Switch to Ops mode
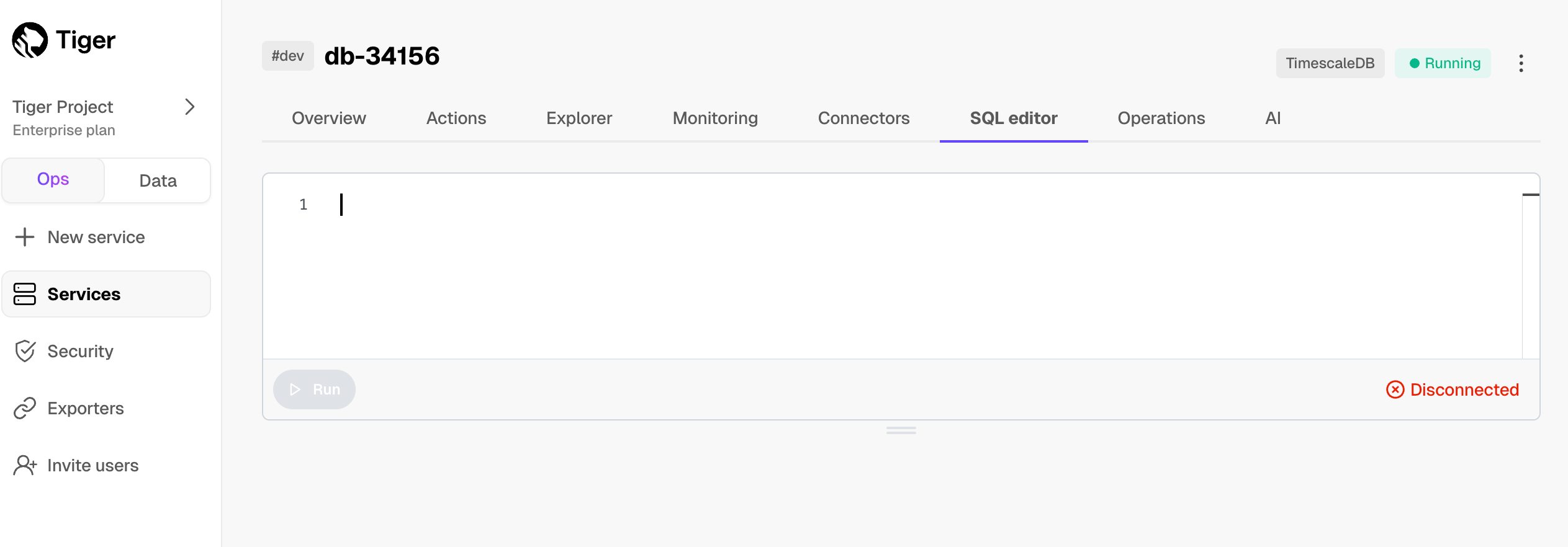Viewport: 1568px width, 547px height. click(53, 180)
